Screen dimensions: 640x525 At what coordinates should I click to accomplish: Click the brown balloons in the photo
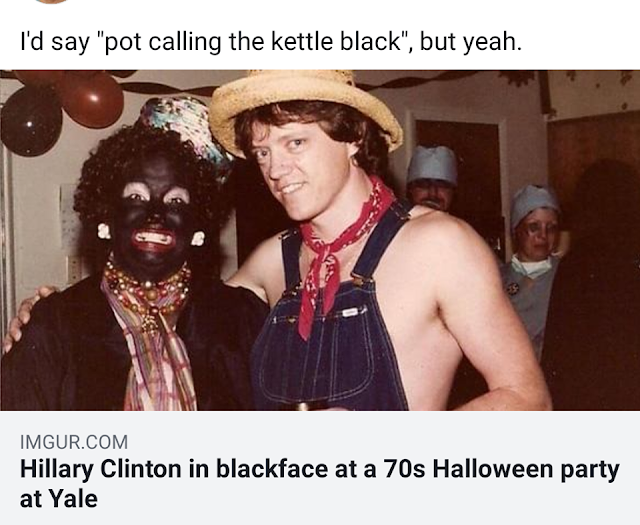tap(61, 111)
